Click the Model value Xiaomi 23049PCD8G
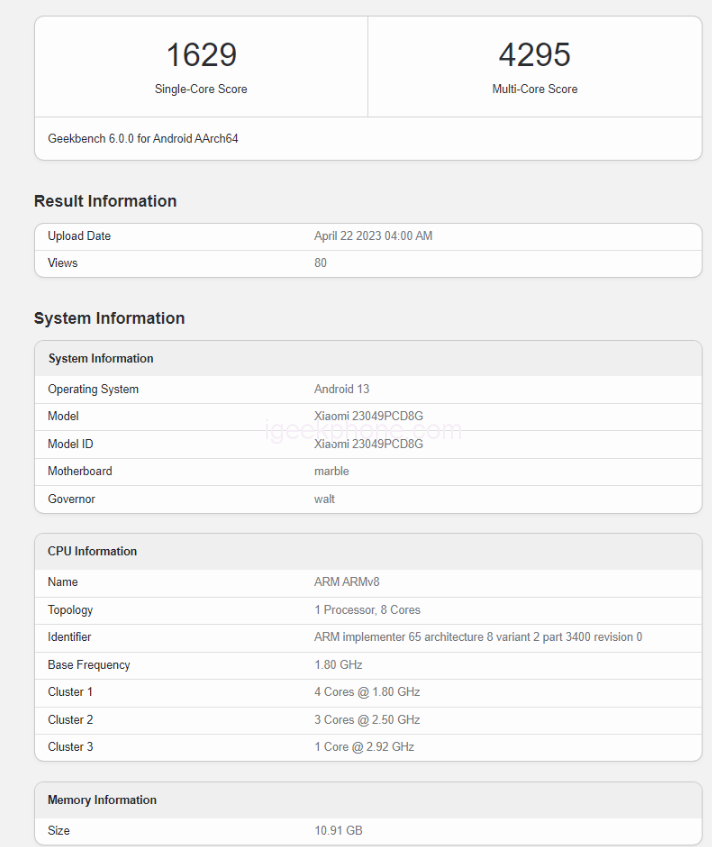 pos(368,416)
